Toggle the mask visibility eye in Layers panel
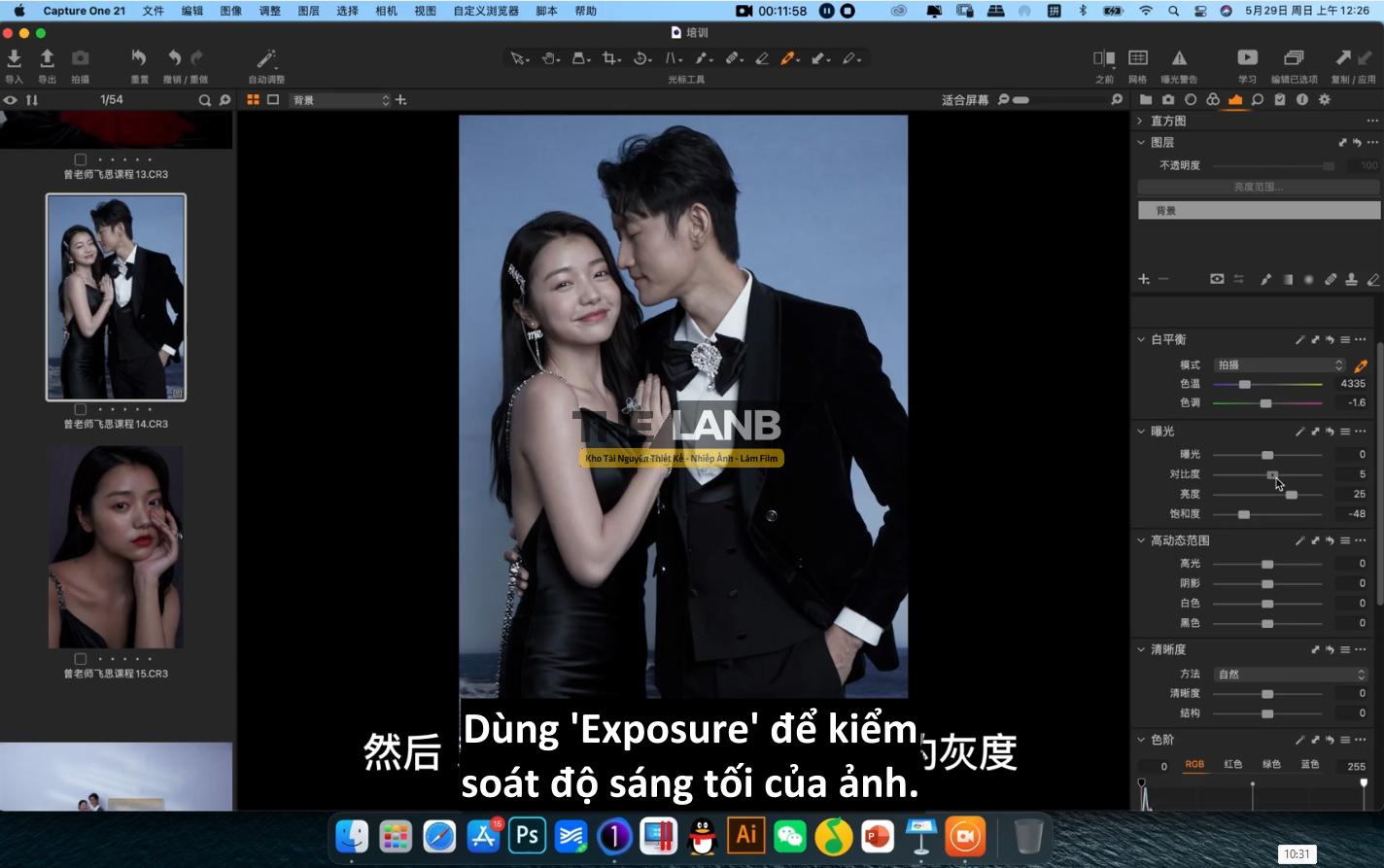Viewport: 1384px width, 868px height. coord(1217,279)
